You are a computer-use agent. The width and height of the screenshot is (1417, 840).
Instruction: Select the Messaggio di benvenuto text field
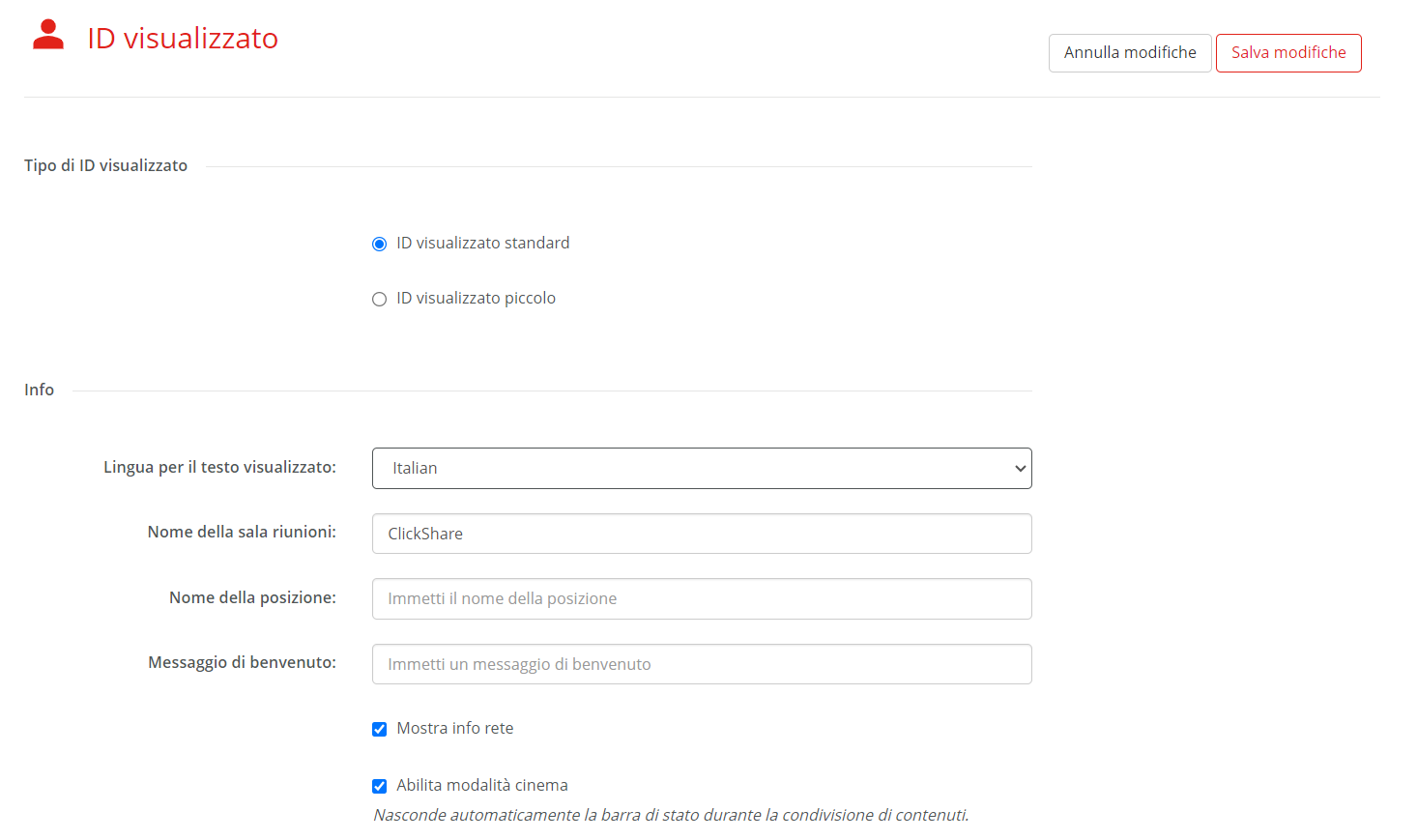pyautogui.click(x=702, y=664)
